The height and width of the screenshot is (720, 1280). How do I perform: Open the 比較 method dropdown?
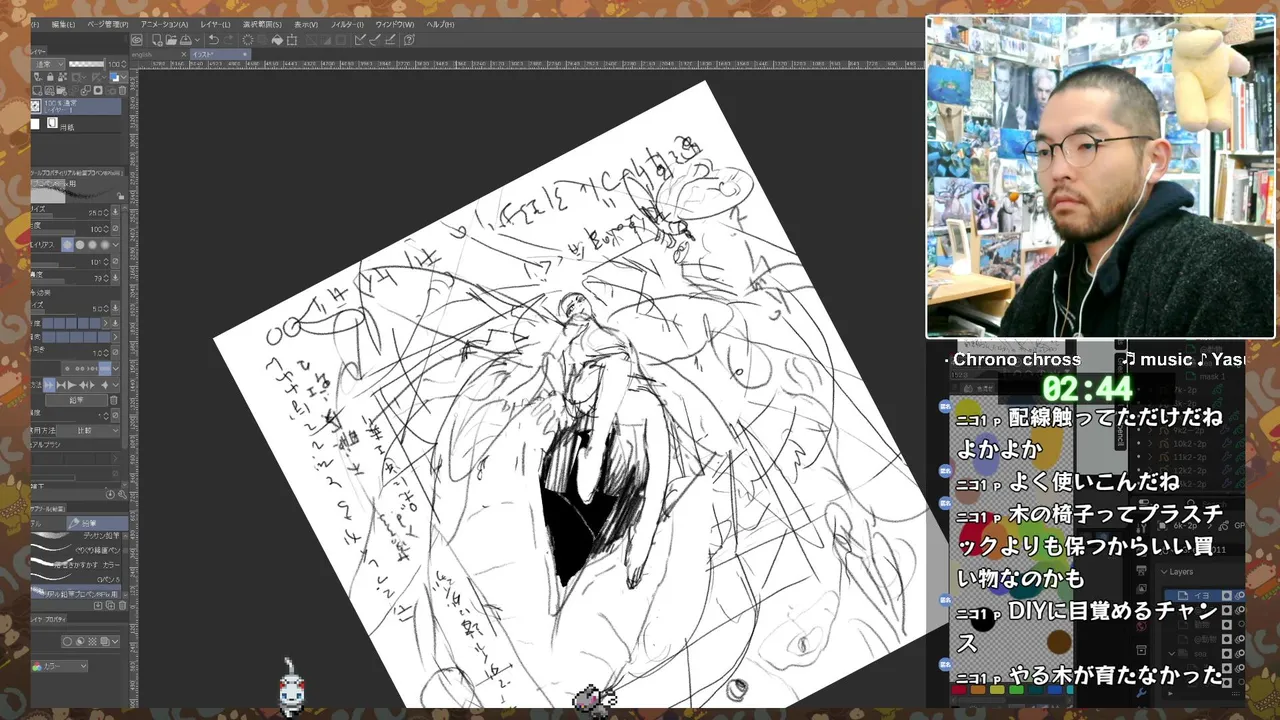pos(88,430)
